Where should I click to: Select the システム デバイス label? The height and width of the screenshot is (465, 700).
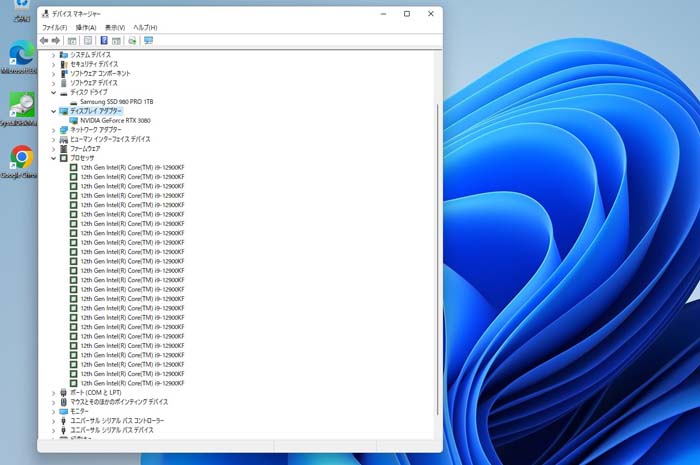90,55
